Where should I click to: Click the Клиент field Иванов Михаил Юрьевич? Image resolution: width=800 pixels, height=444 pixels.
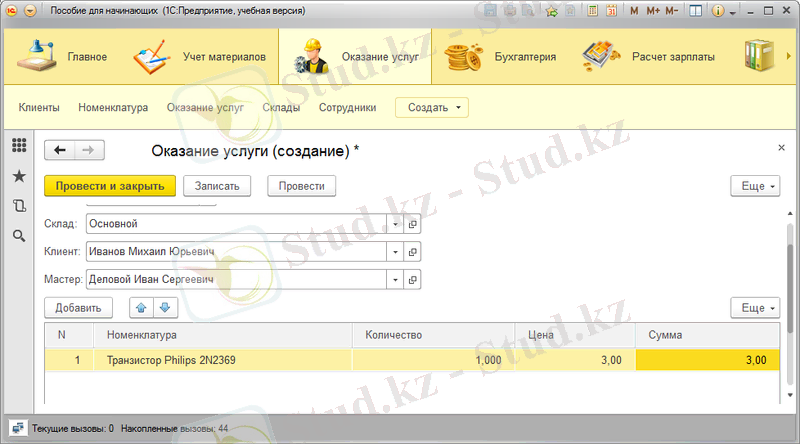[236, 252]
